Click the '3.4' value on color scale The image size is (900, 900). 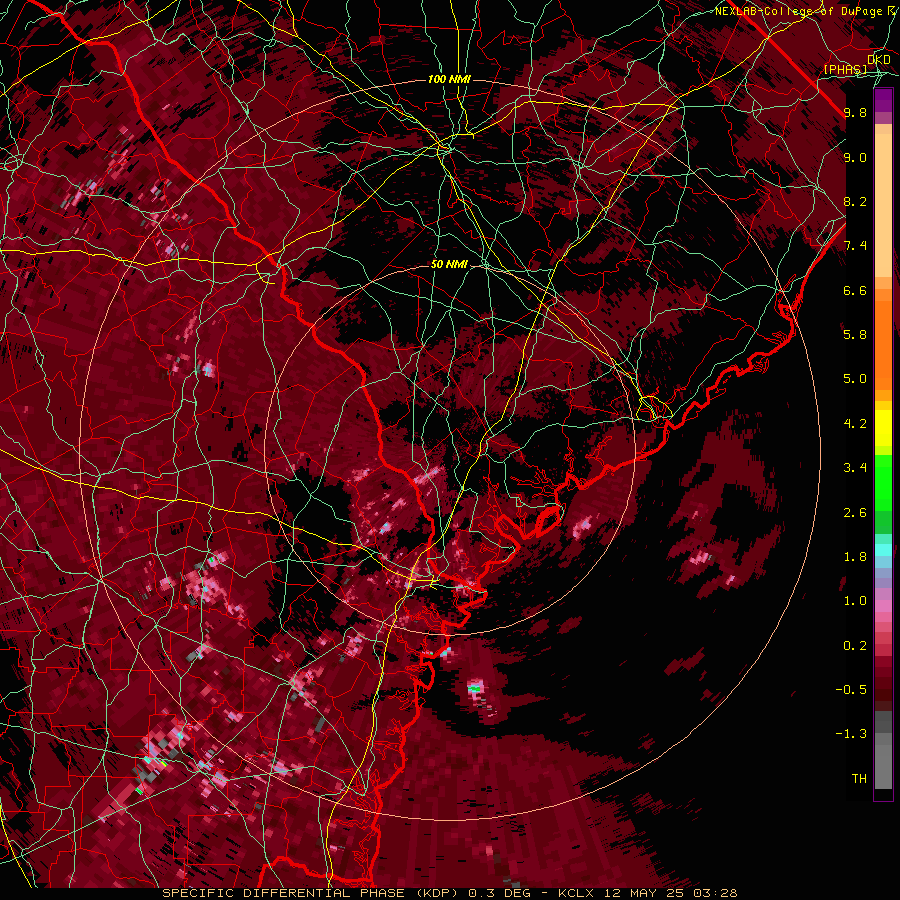[855, 468]
